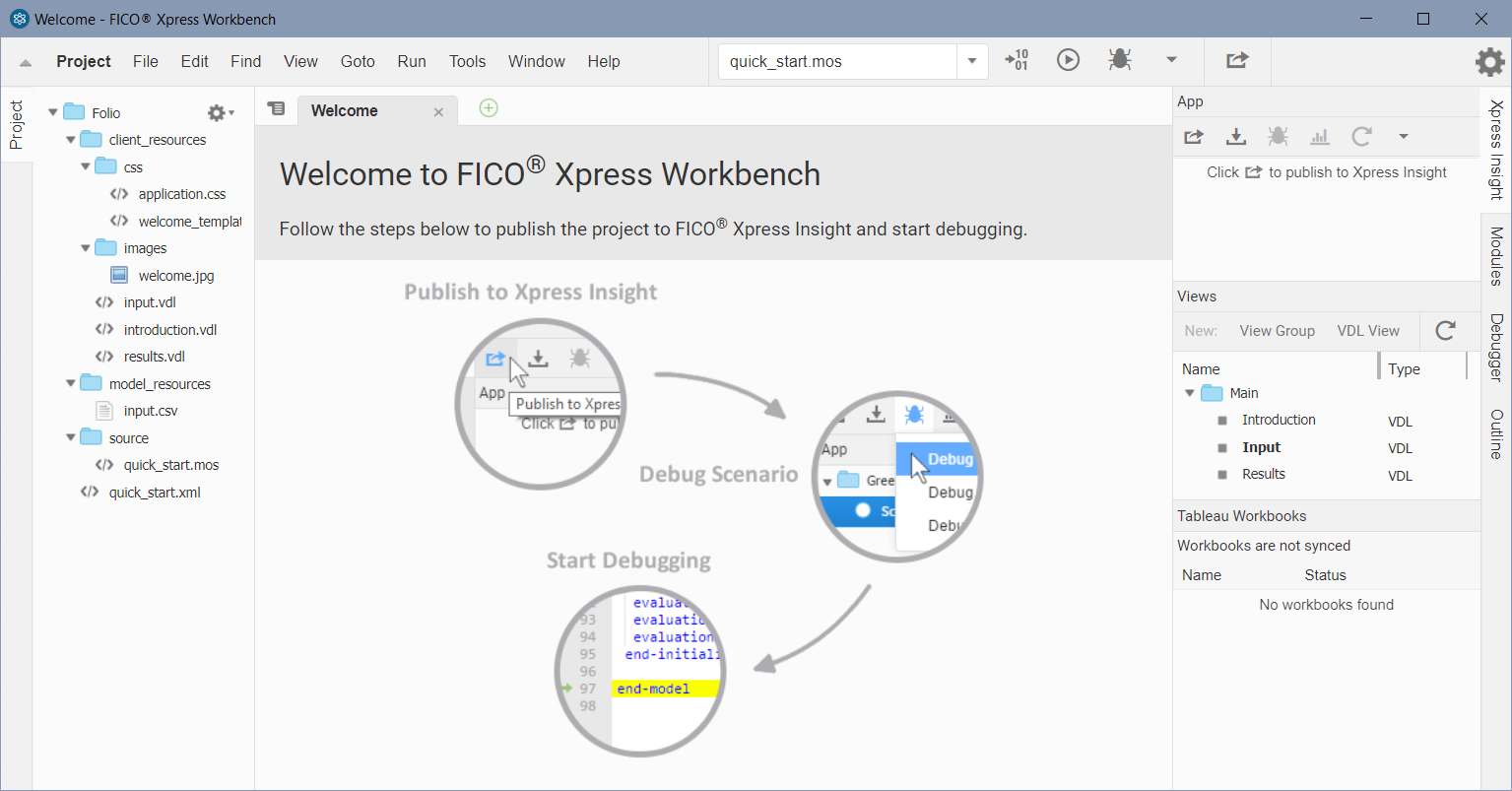Open the run configuration dropdown arrow
This screenshot has width=1512, height=791.
(1172, 60)
